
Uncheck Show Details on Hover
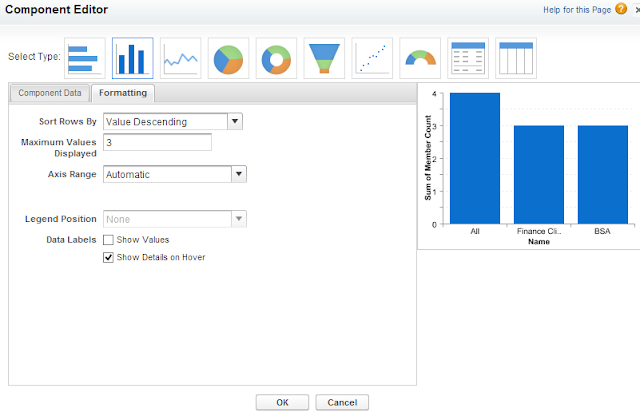108,257
